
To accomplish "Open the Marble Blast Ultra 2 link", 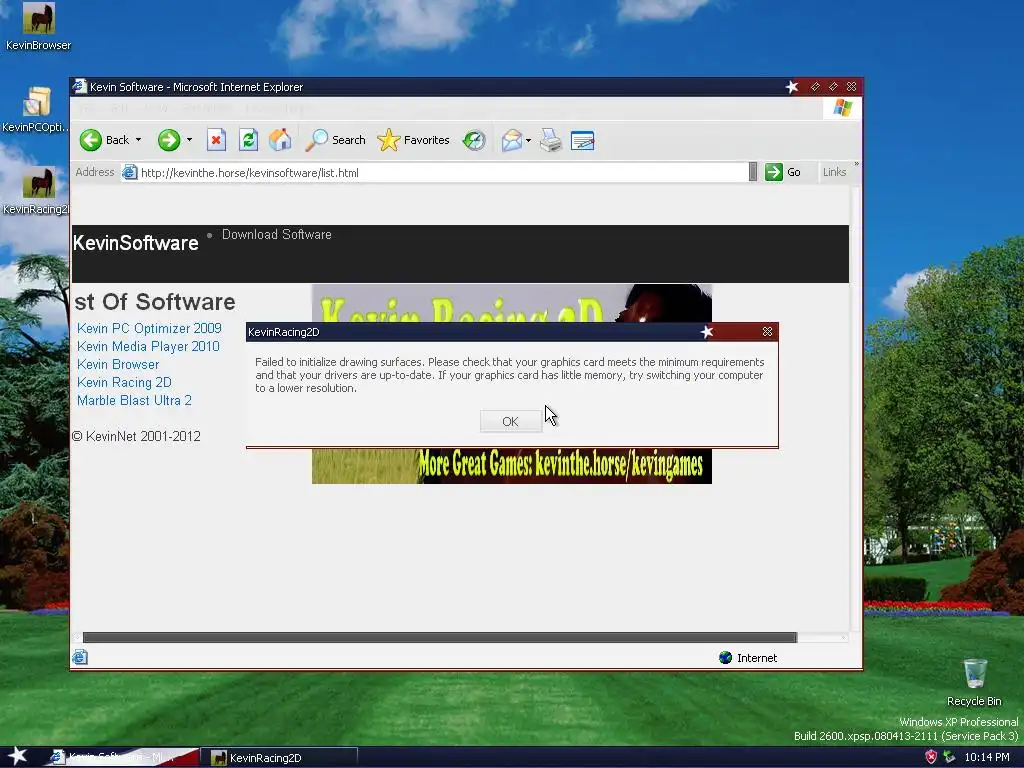I will [135, 400].
